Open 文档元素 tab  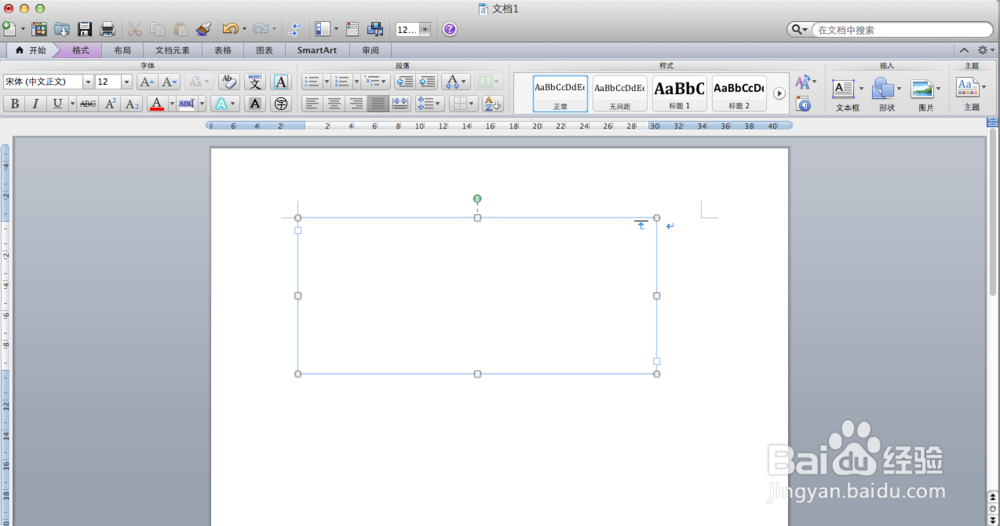(172, 50)
